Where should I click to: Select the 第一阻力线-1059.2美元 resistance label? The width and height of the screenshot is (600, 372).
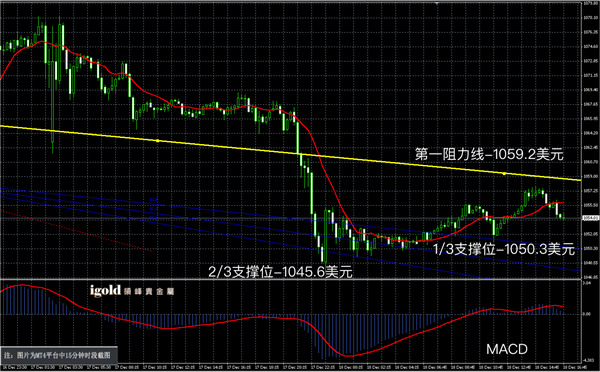point(489,155)
